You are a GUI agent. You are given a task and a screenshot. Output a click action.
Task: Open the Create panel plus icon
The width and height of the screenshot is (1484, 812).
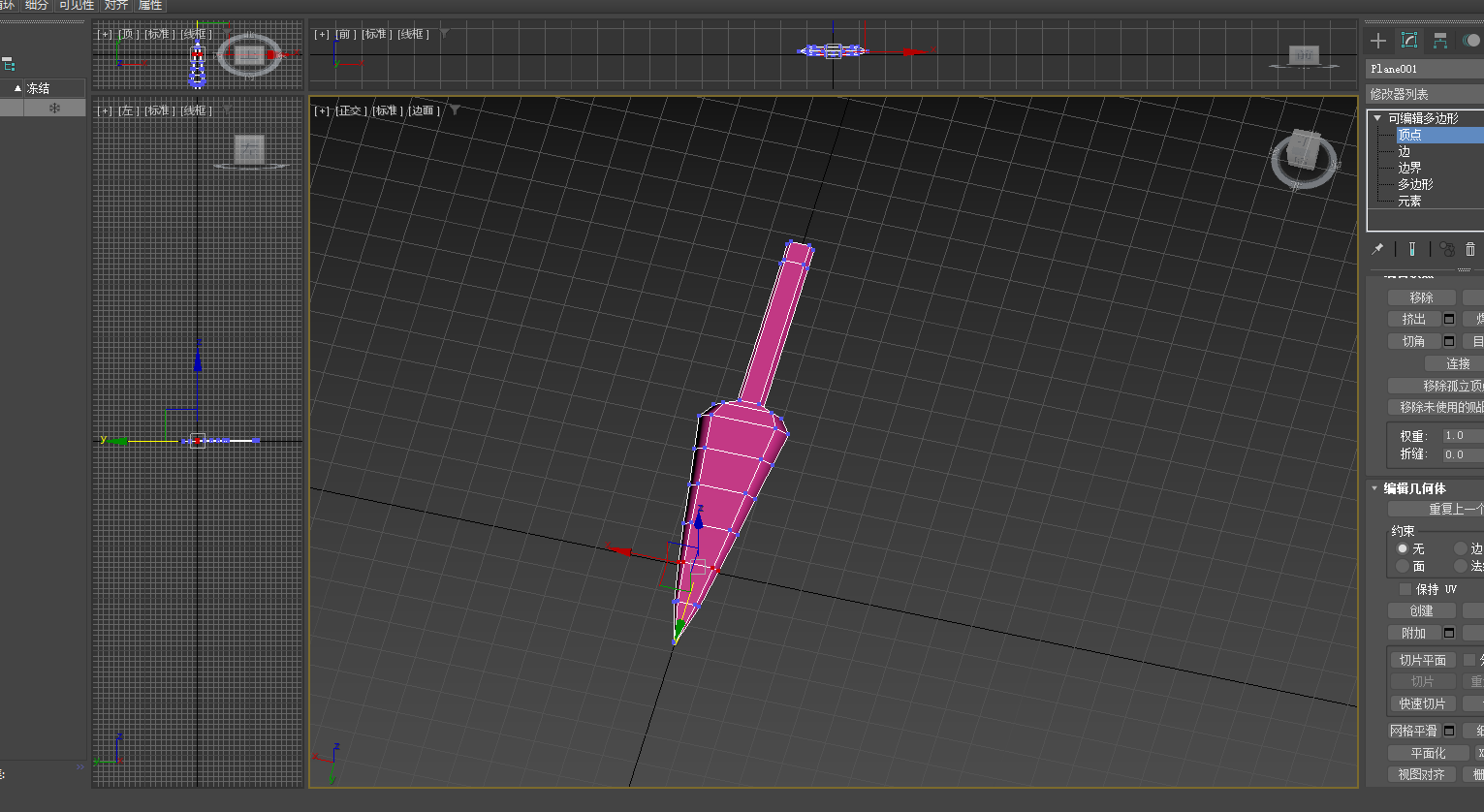1378,41
